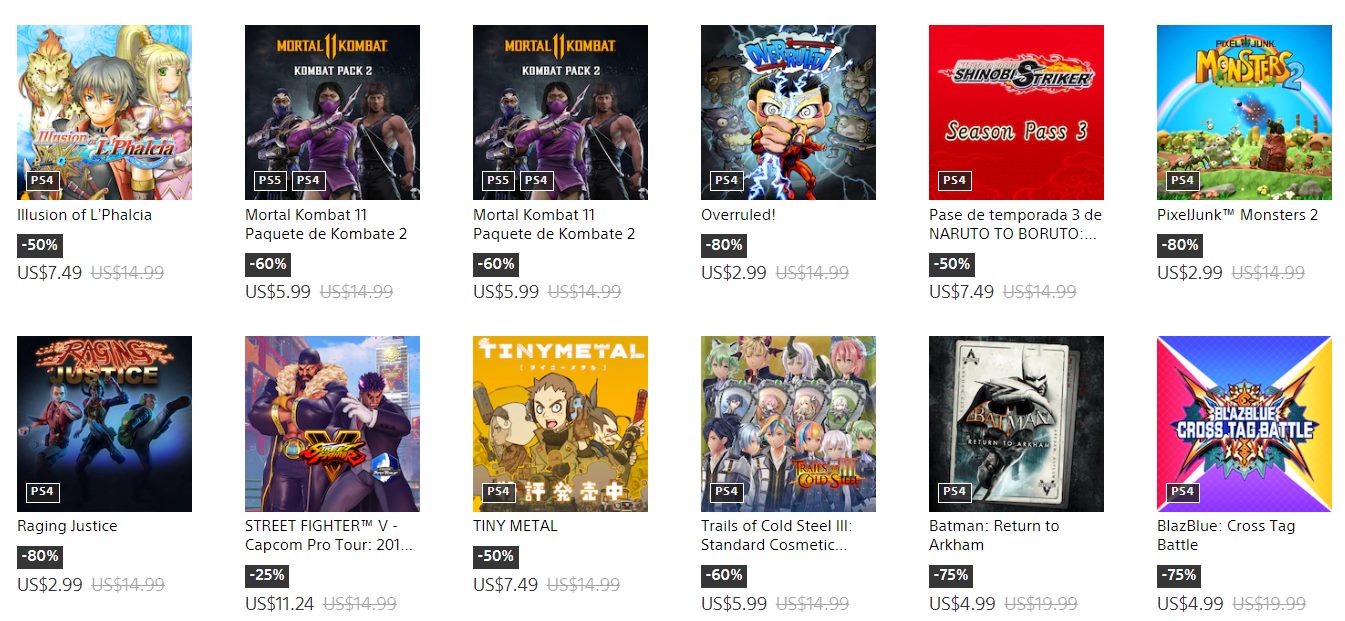Screen dimensions: 1345x621
Task: Select the Raging Justice cover thumbnail
Action: click(104, 424)
